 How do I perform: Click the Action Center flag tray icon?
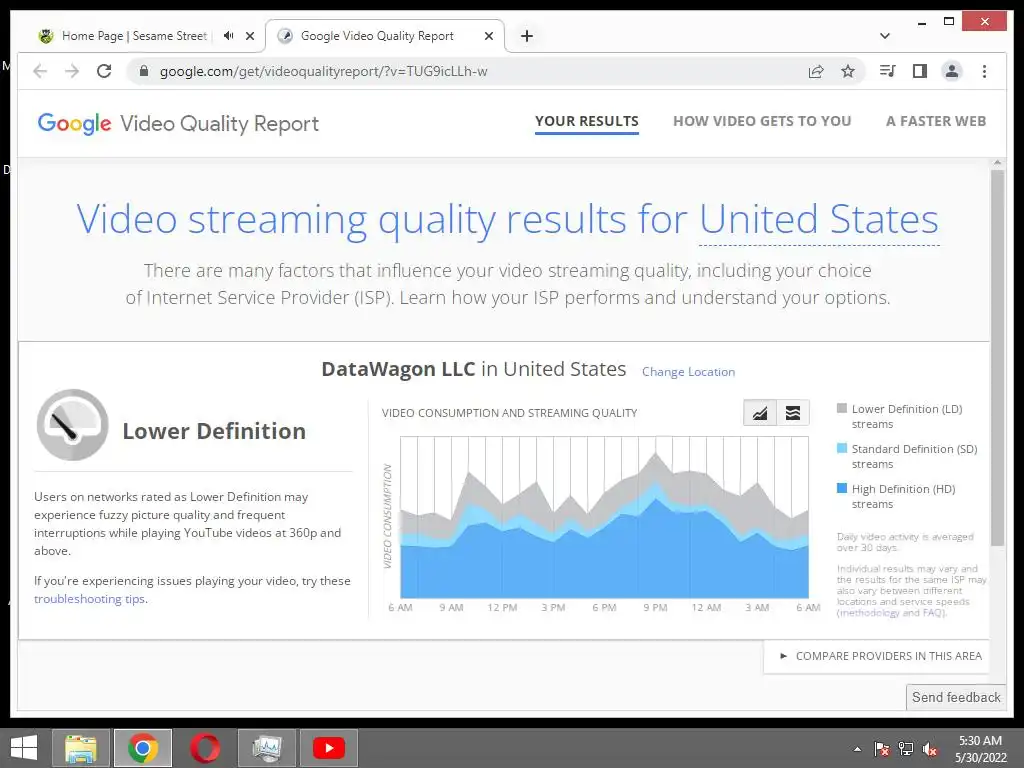tap(881, 749)
